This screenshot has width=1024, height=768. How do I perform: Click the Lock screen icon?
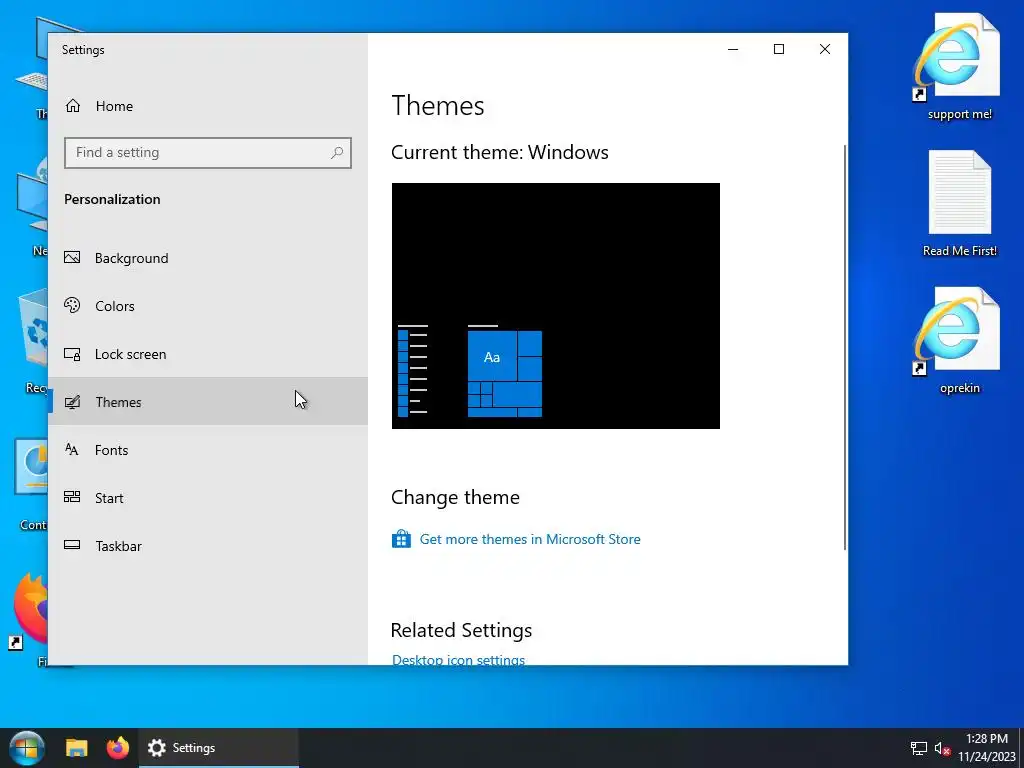pyautogui.click(x=72, y=354)
